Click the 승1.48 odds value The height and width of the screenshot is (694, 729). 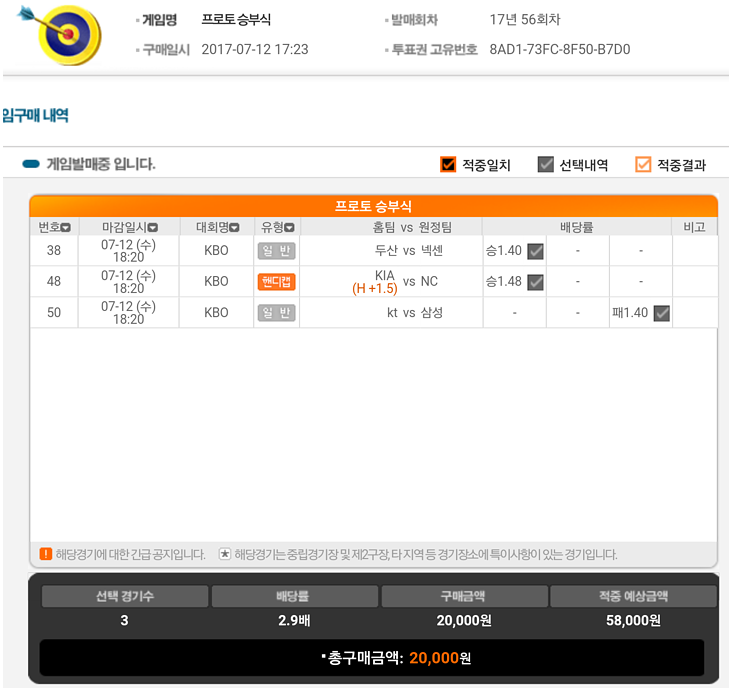[x=504, y=281]
